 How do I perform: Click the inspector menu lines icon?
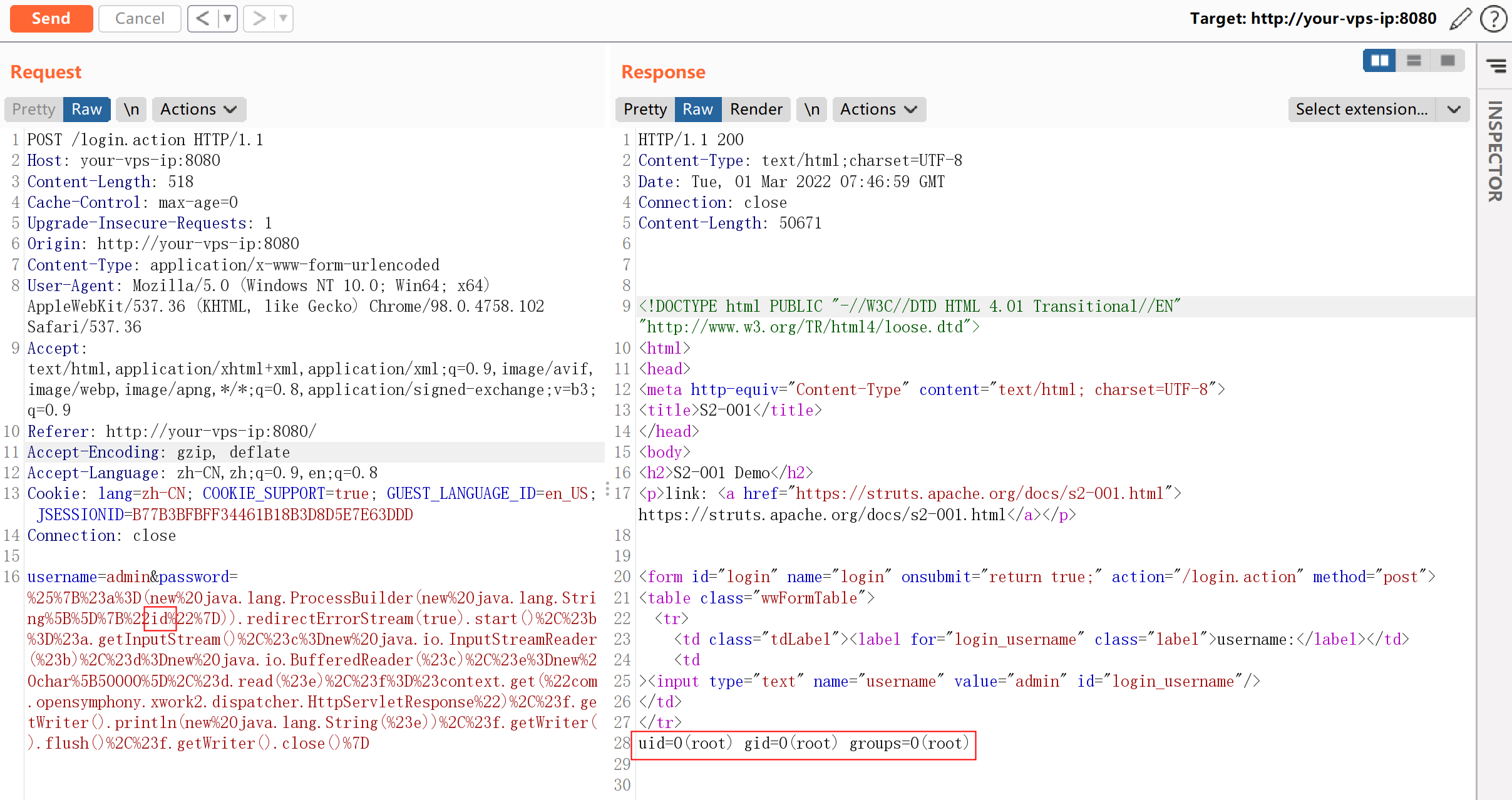point(1496,65)
